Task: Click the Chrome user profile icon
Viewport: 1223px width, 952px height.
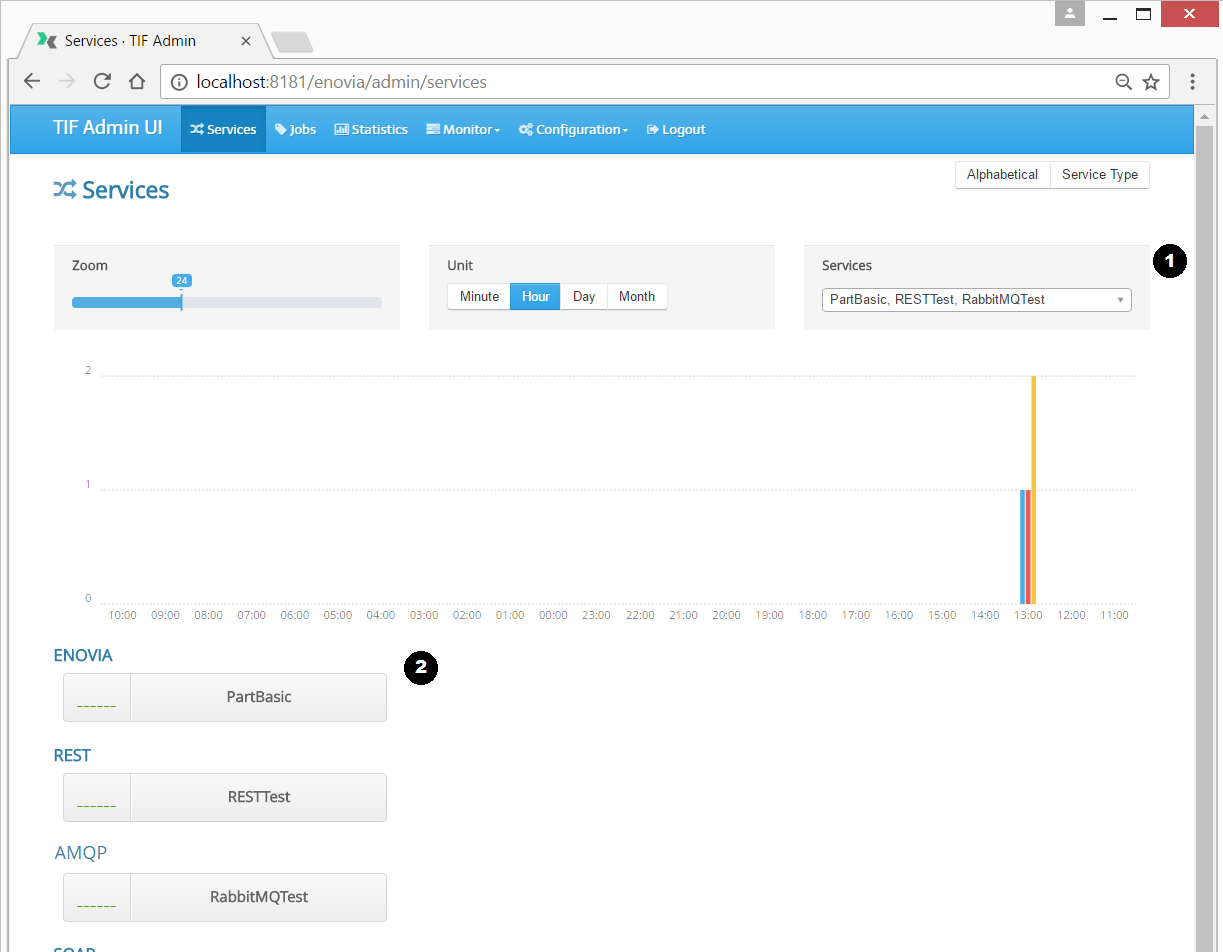Action: pos(1070,14)
